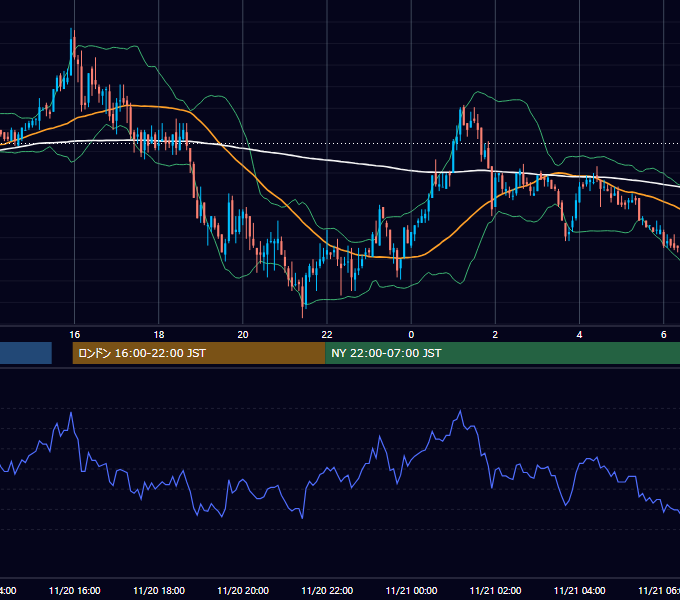Image resolution: width=680 pixels, height=600 pixels.
Task: Select the ロンドン 16:00-22:00 JST session bar
Action: coord(199,353)
